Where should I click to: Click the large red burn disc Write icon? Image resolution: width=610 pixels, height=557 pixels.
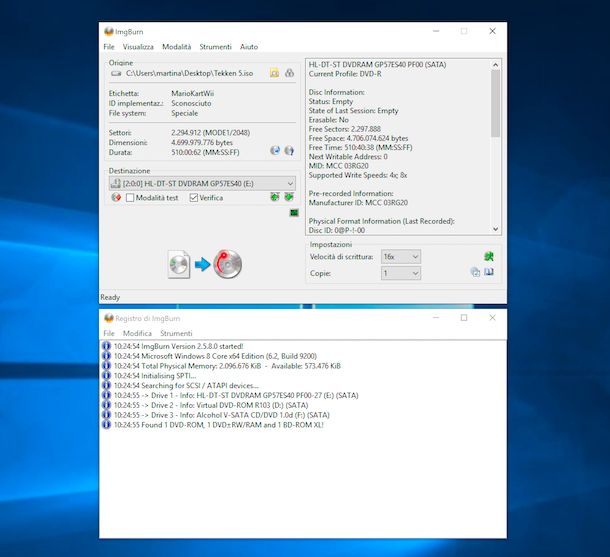pyautogui.click(x=228, y=264)
